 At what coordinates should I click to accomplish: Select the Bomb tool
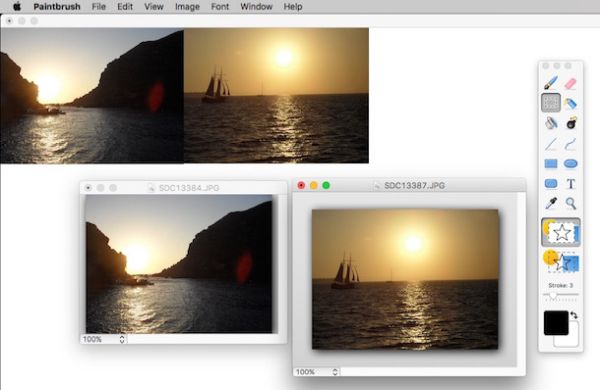571,123
